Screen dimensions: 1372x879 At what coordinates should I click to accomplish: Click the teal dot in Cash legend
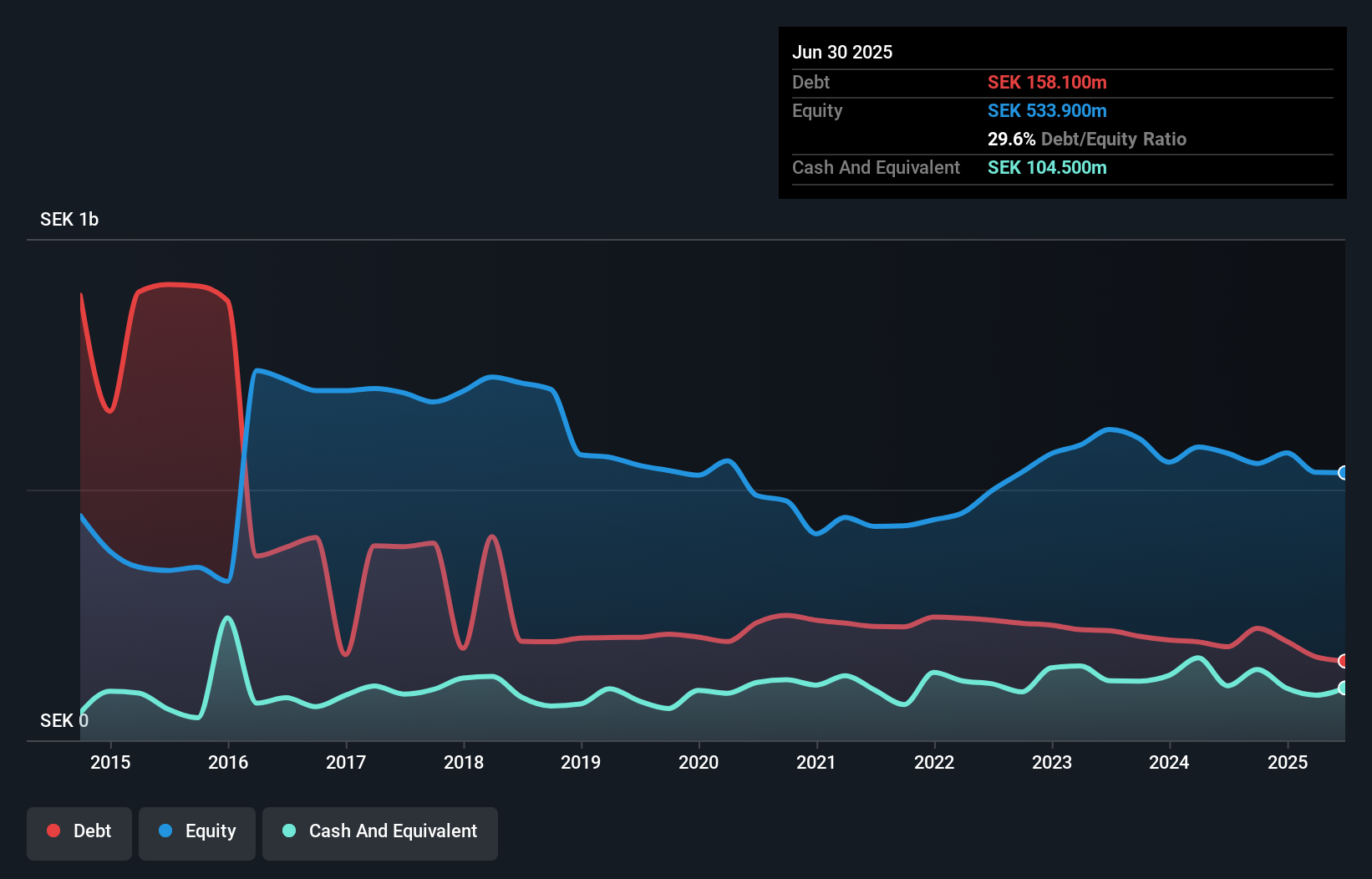pos(289,831)
